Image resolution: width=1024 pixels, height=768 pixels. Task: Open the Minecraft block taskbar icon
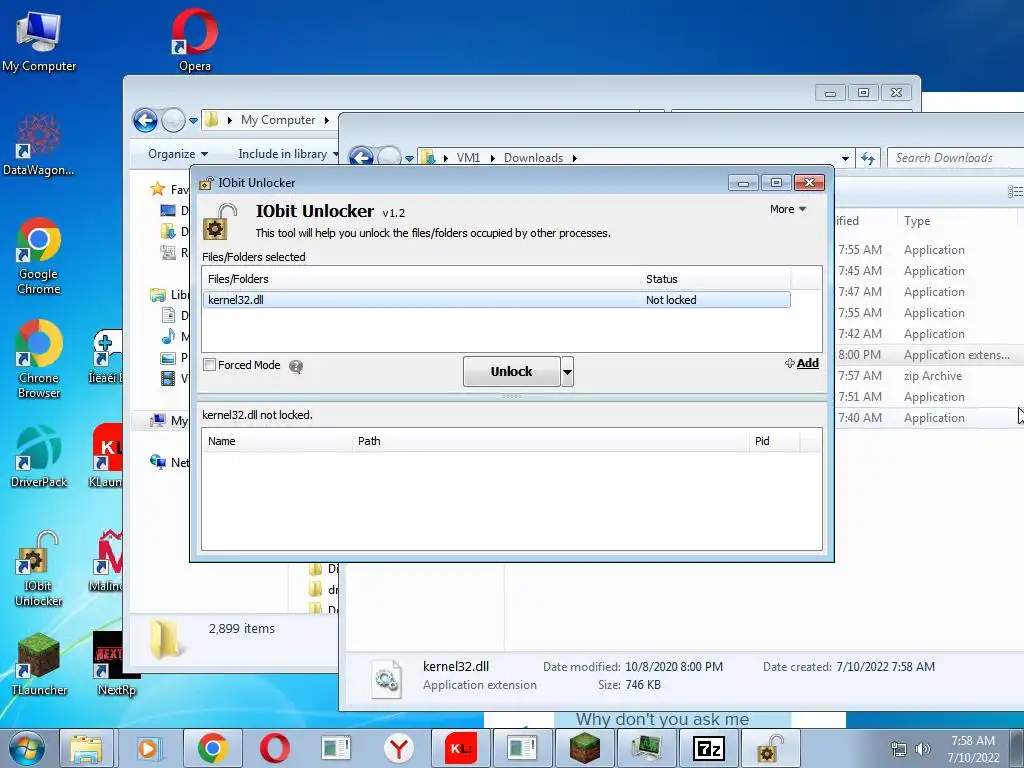pos(584,748)
